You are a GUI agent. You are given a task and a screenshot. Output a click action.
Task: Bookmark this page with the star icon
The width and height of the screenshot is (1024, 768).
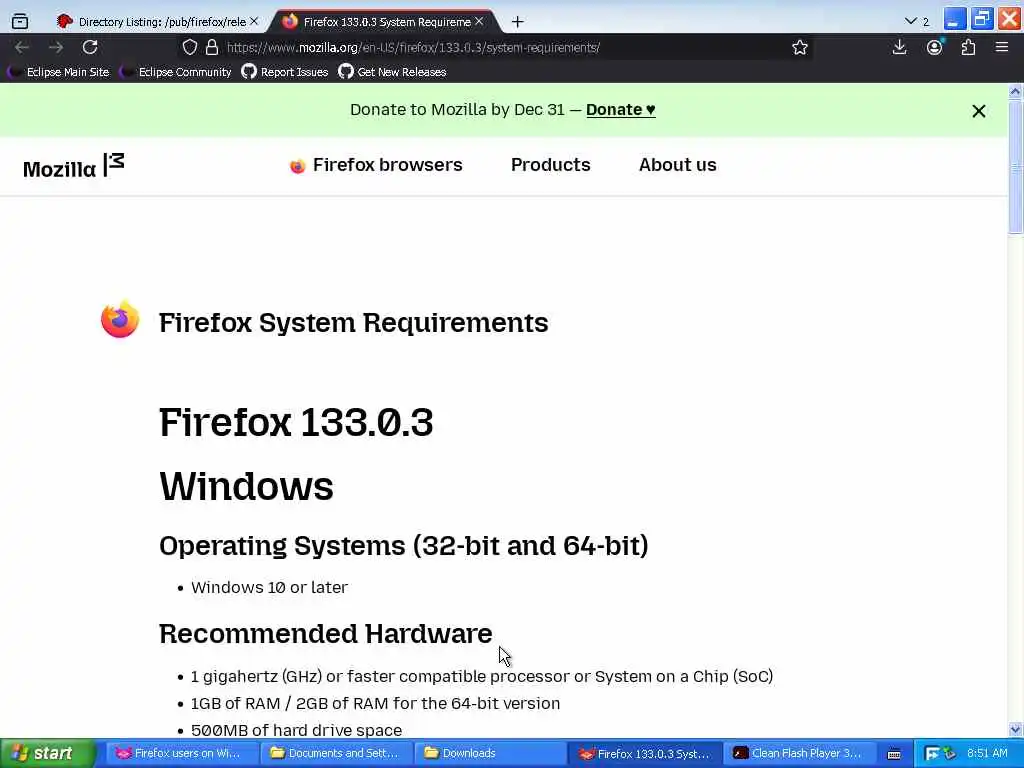coord(799,47)
